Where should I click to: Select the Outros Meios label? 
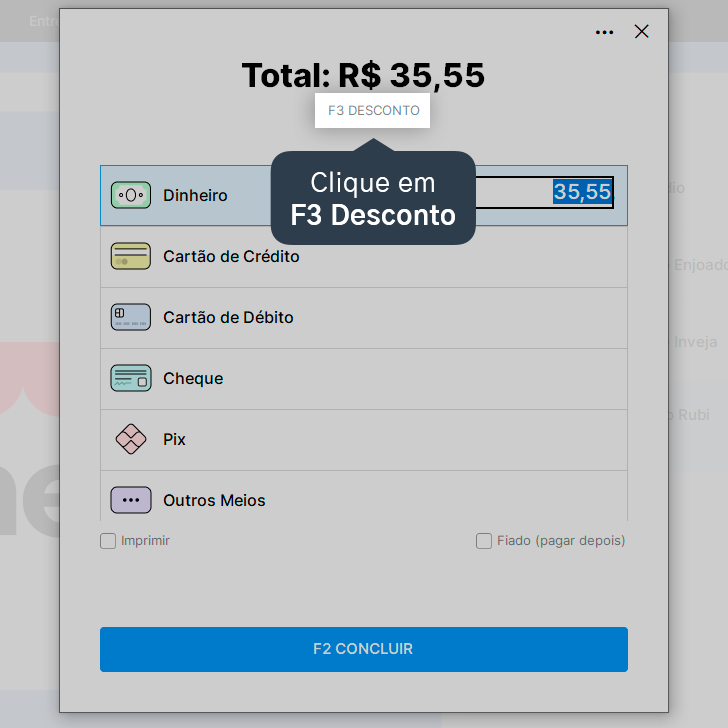point(214,500)
